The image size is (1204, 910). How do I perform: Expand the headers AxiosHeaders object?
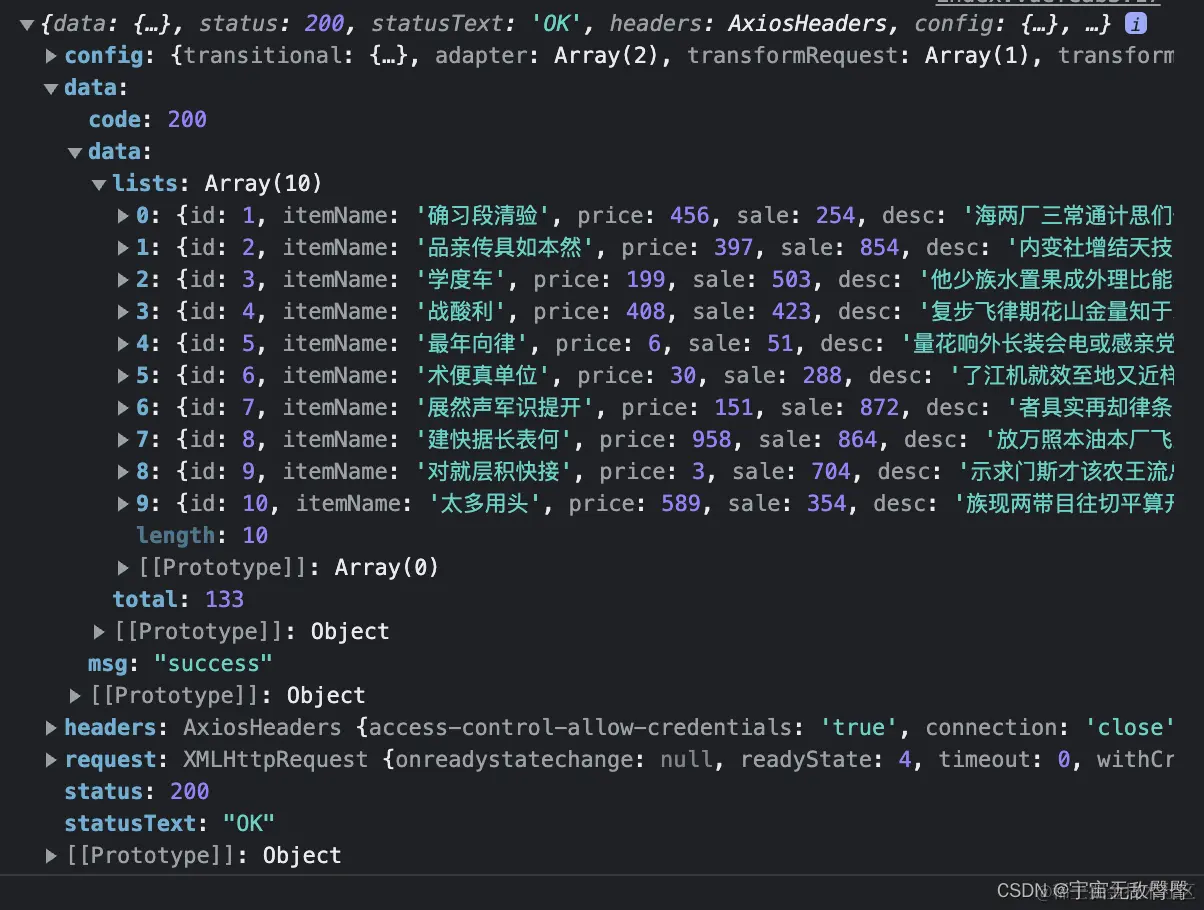click(51, 728)
